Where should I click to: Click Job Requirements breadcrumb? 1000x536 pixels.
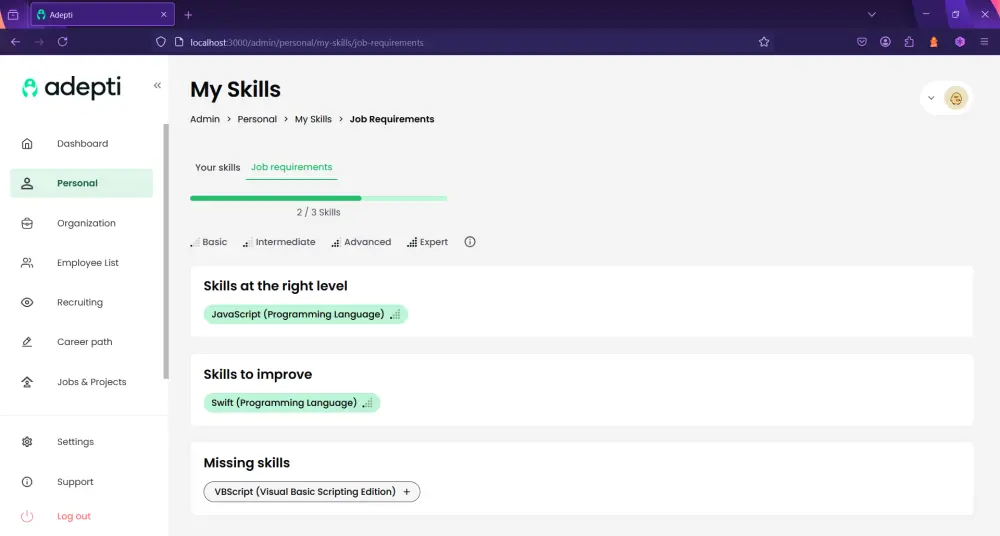(392, 119)
